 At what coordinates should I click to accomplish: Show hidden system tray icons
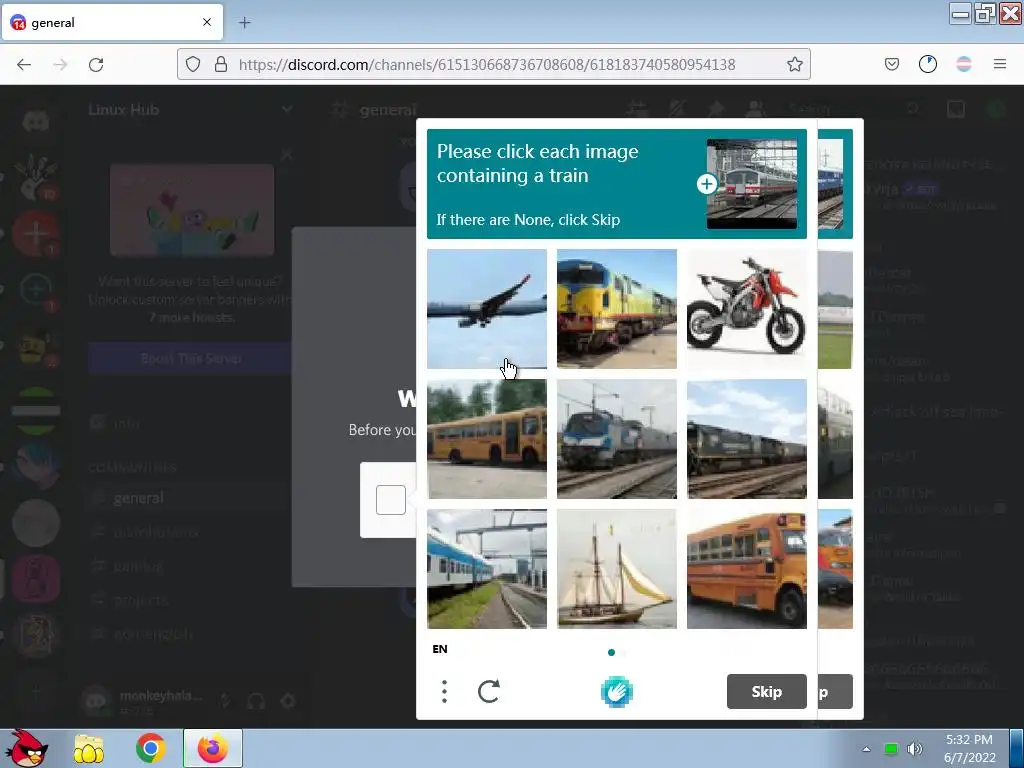coord(866,749)
